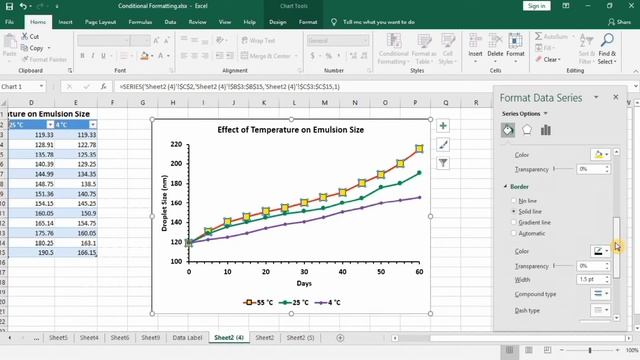Viewport: 640px width, 360px height.
Task: Click the Sort & Filter icon
Action: (x=587, y=40)
